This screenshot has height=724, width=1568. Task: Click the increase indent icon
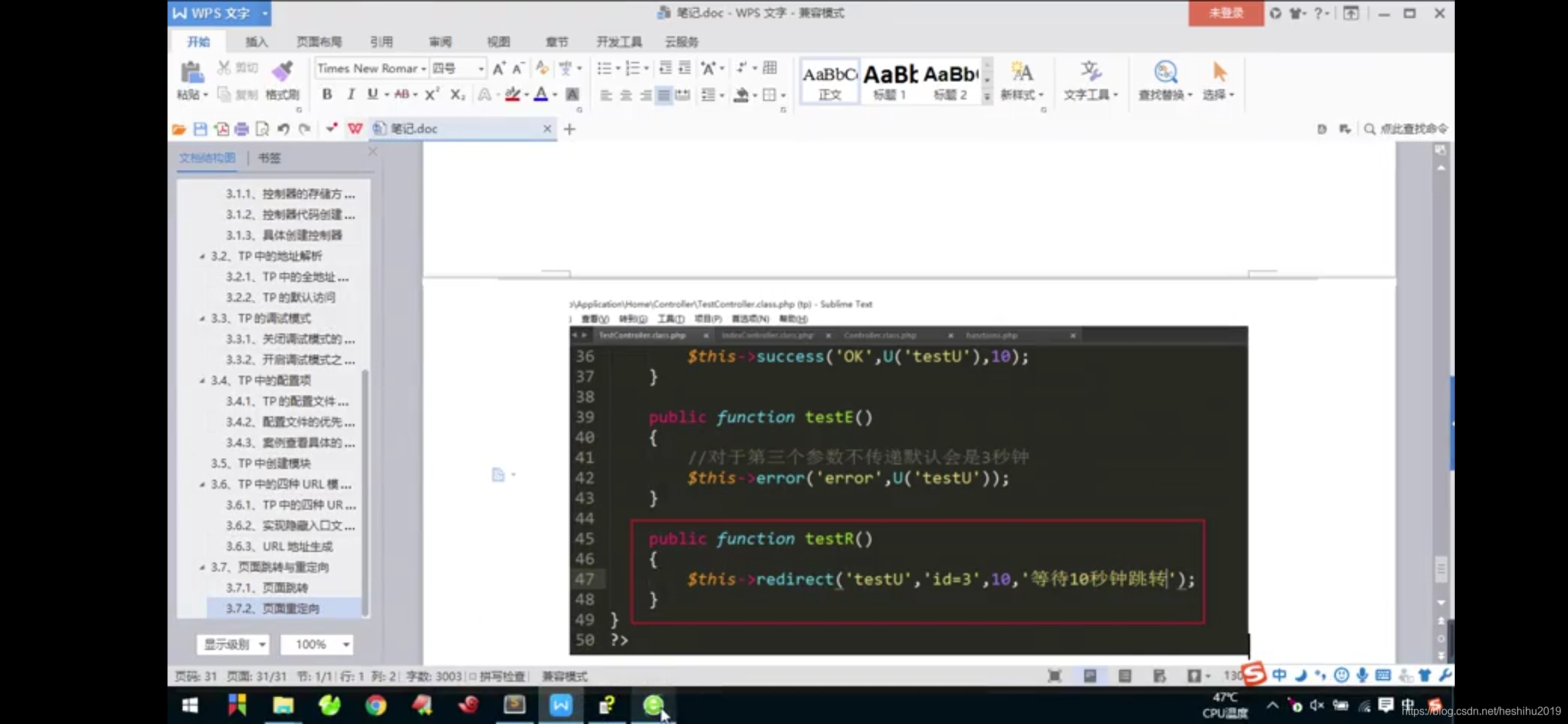(685, 68)
